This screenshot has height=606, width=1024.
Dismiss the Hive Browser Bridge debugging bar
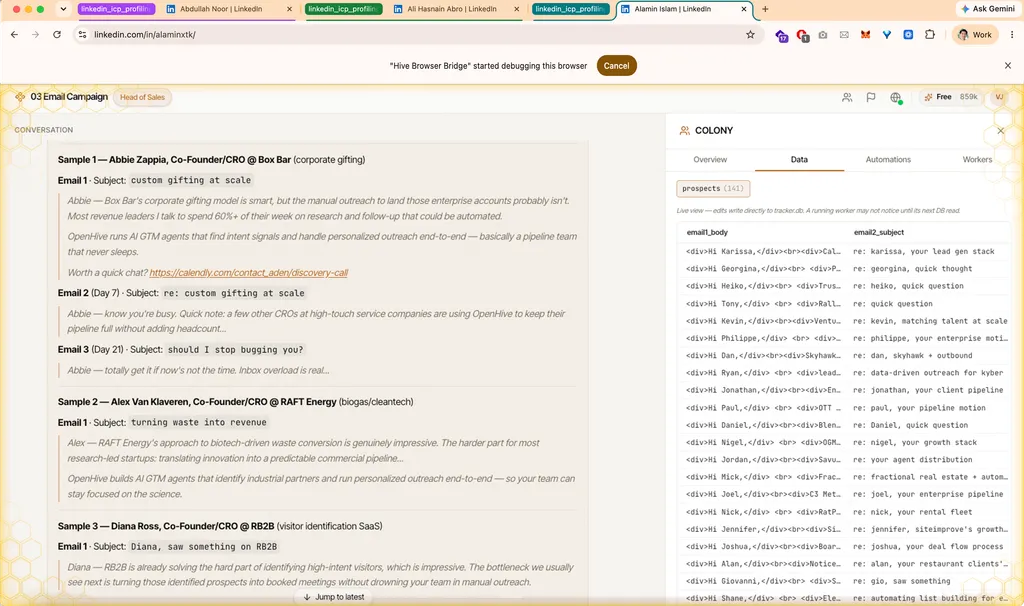(1008, 65)
